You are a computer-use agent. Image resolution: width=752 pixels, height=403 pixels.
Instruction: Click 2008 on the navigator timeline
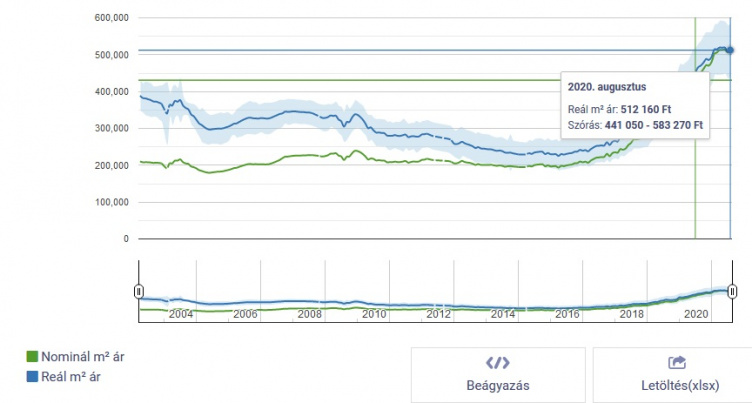[310, 314]
